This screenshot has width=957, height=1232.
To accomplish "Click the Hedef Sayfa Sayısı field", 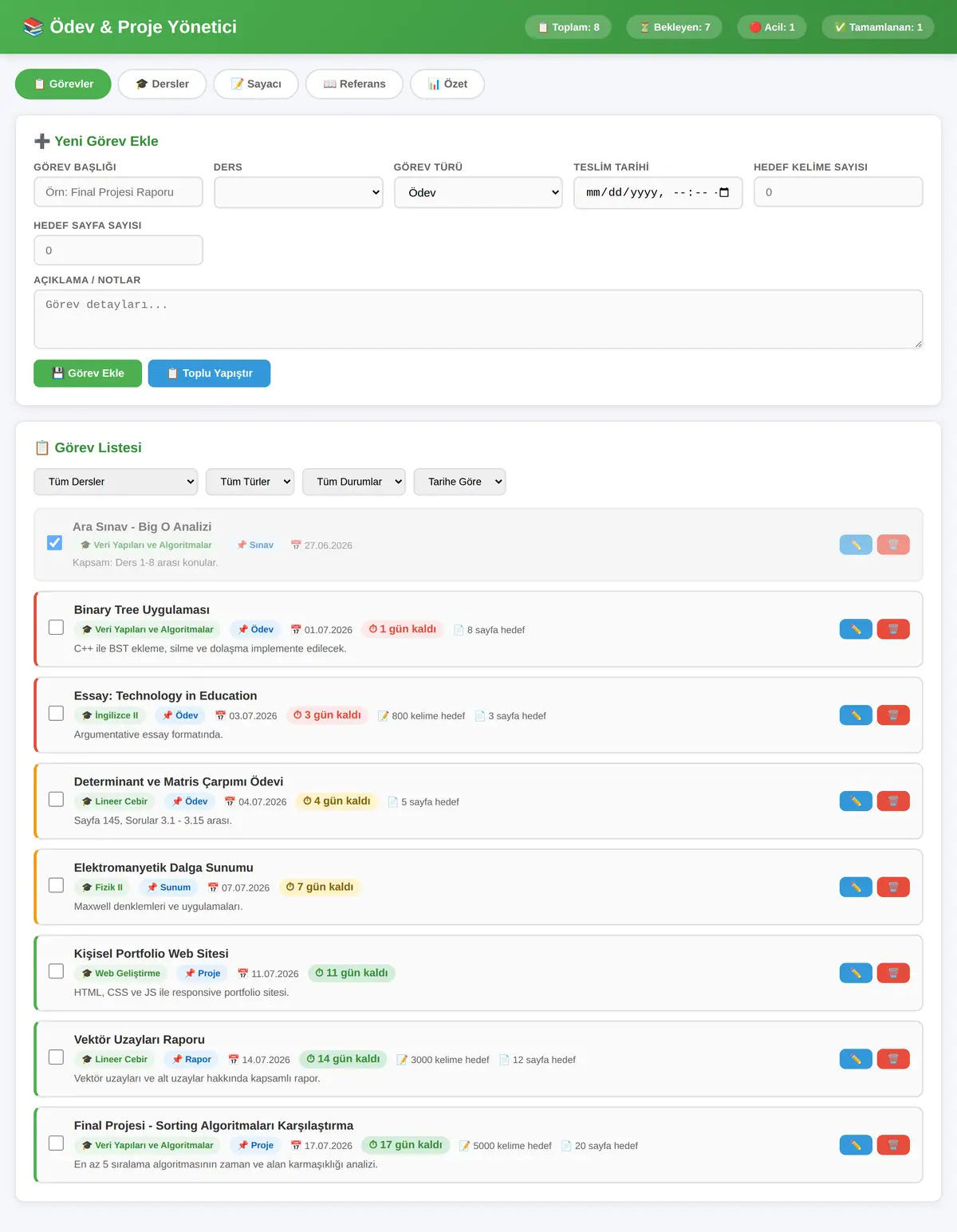I will 118,250.
